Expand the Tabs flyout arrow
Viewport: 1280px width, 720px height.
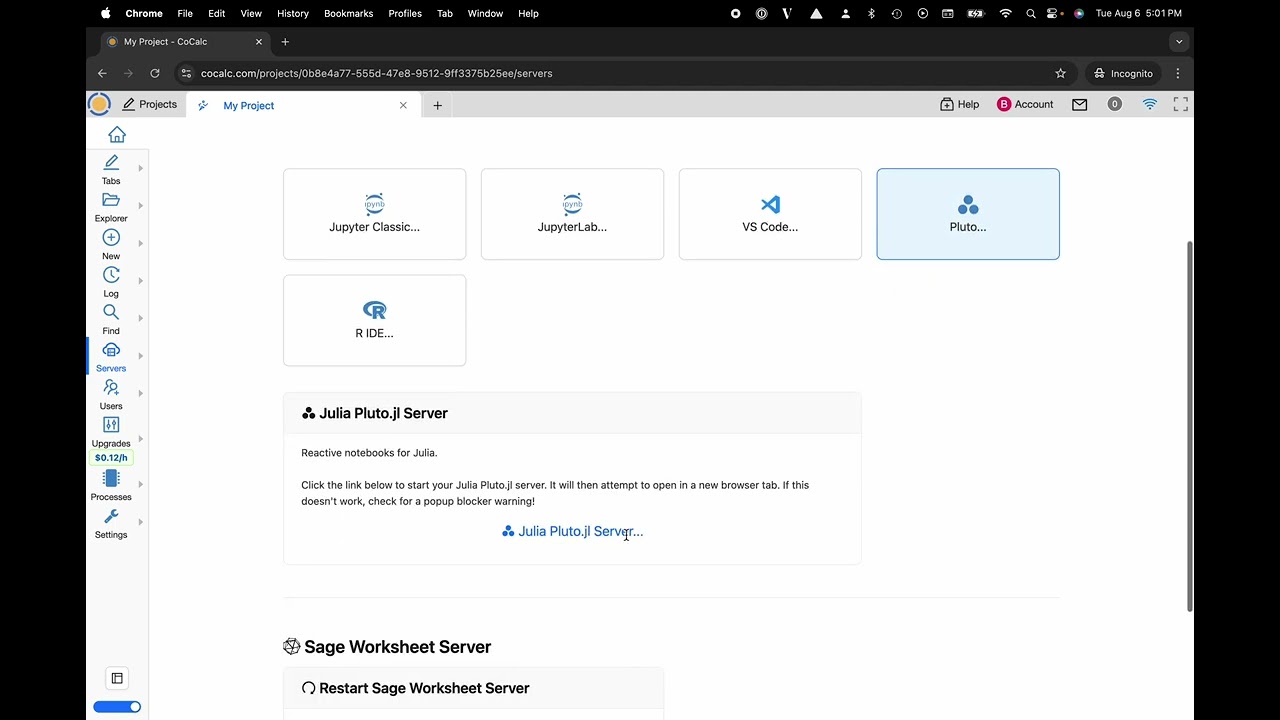(140, 168)
